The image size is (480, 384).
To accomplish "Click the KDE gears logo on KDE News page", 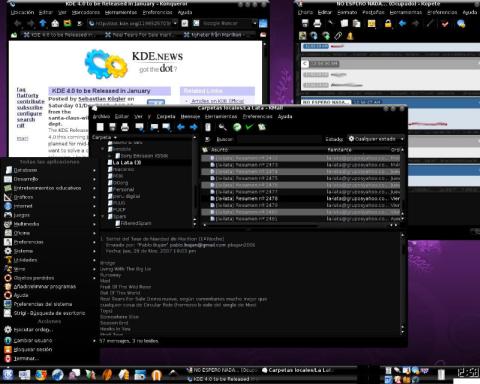I will [x=106, y=64].
